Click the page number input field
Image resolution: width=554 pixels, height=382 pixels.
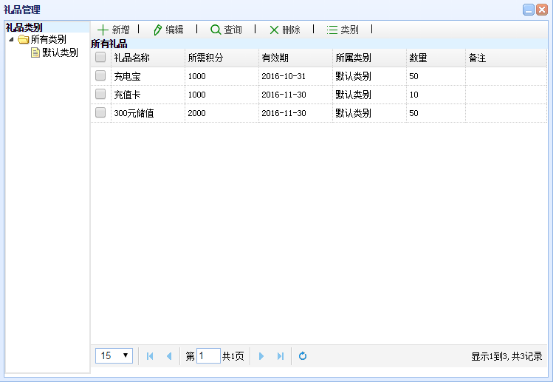coord(208,356)
